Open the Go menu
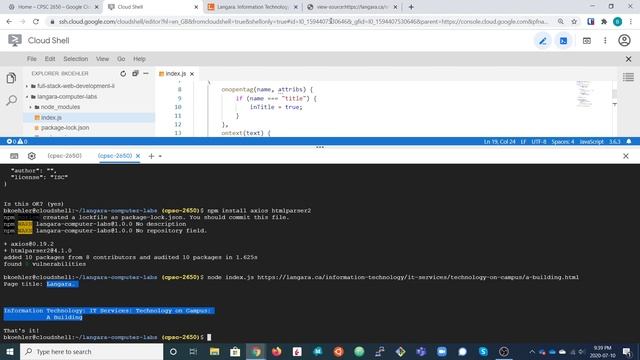The image size is (640, 360). [x=121, y=59]
